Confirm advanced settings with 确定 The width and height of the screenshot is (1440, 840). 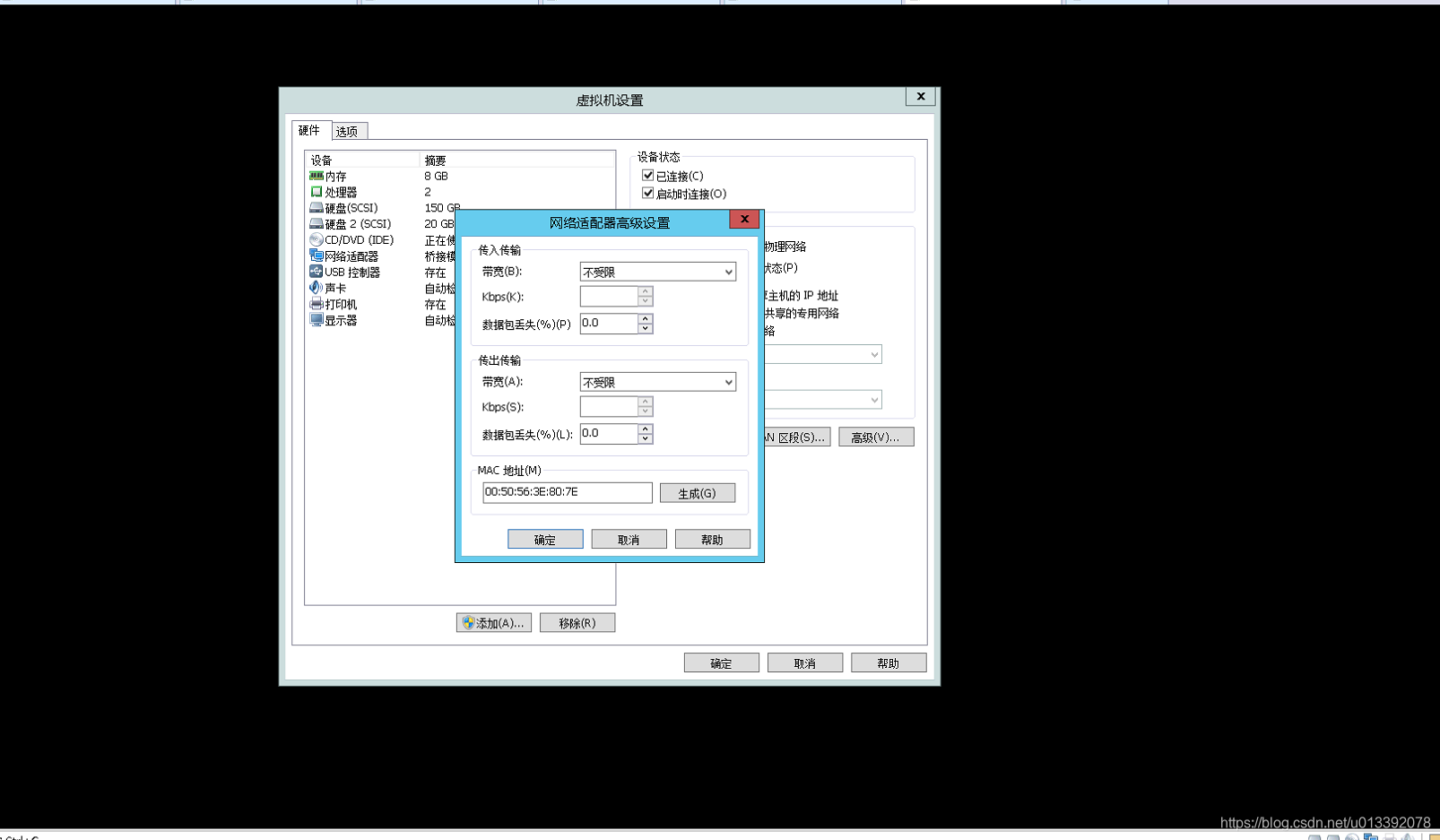click(545, 539)
